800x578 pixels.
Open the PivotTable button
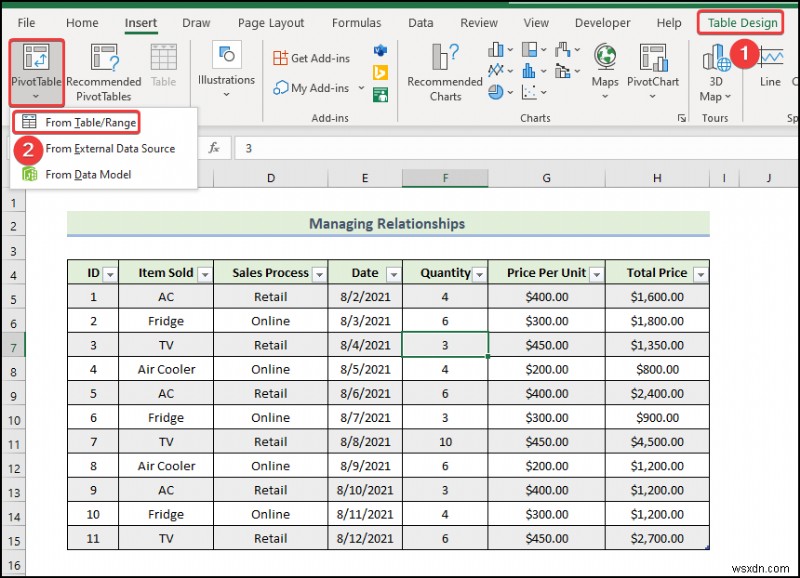click(36, 72)
